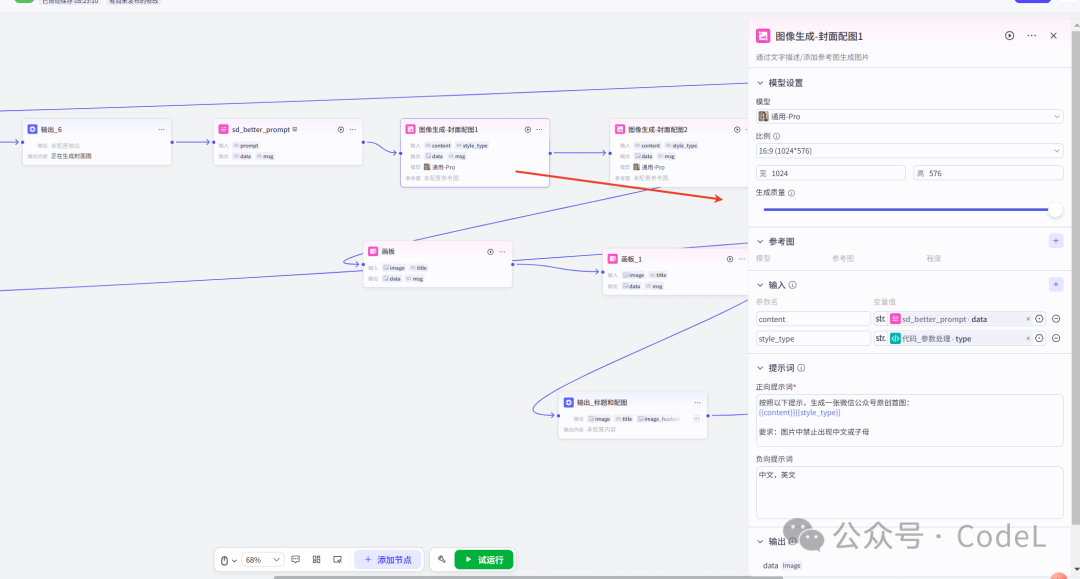Remove the style_type input parameter row

[x=1056, y=338]
